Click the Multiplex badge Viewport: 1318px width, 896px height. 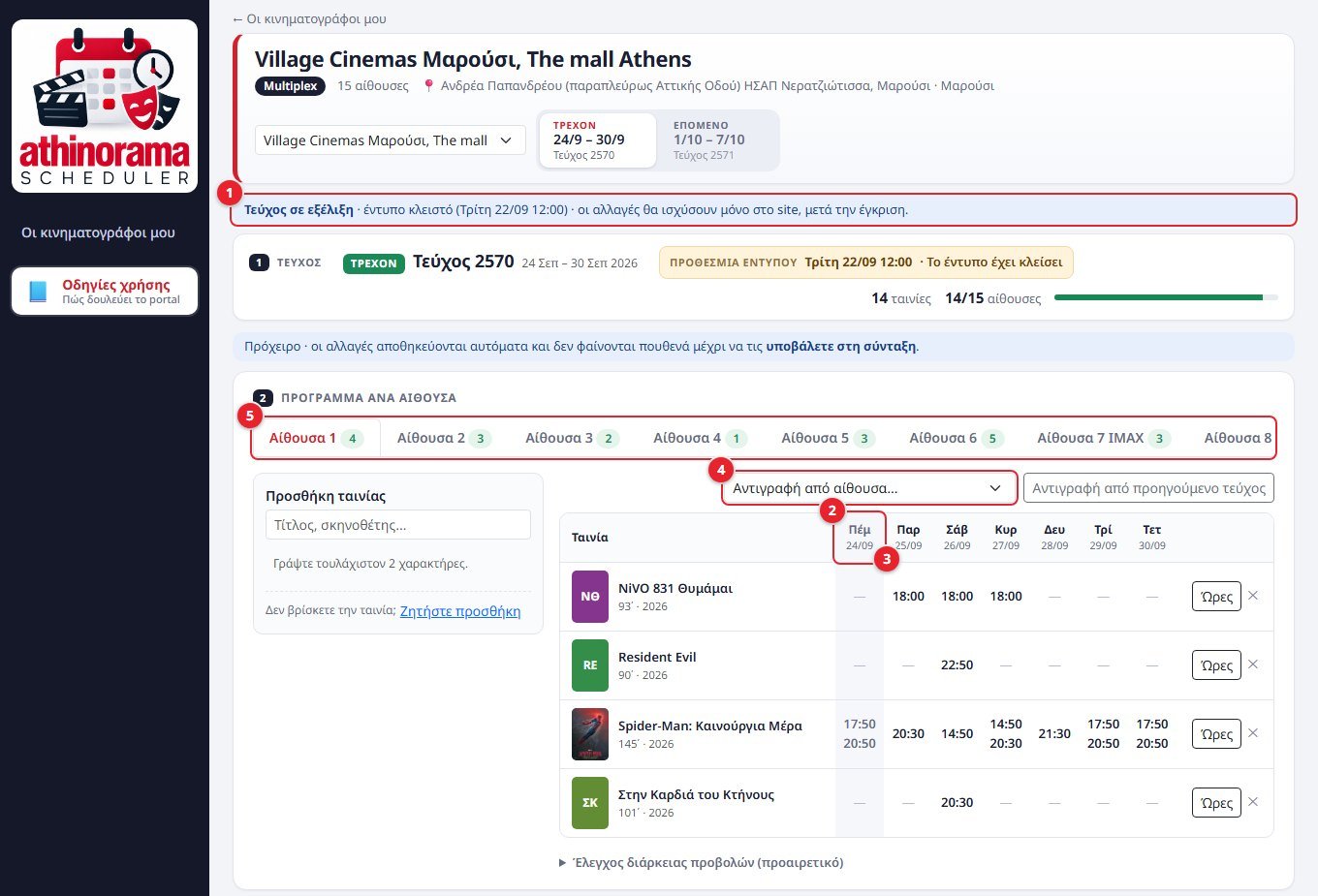coord(290,86)
